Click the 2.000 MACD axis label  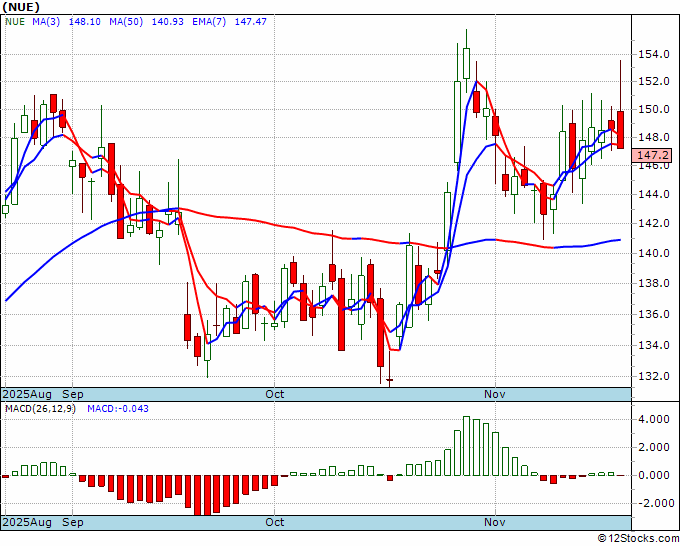(x=654, y=447)
